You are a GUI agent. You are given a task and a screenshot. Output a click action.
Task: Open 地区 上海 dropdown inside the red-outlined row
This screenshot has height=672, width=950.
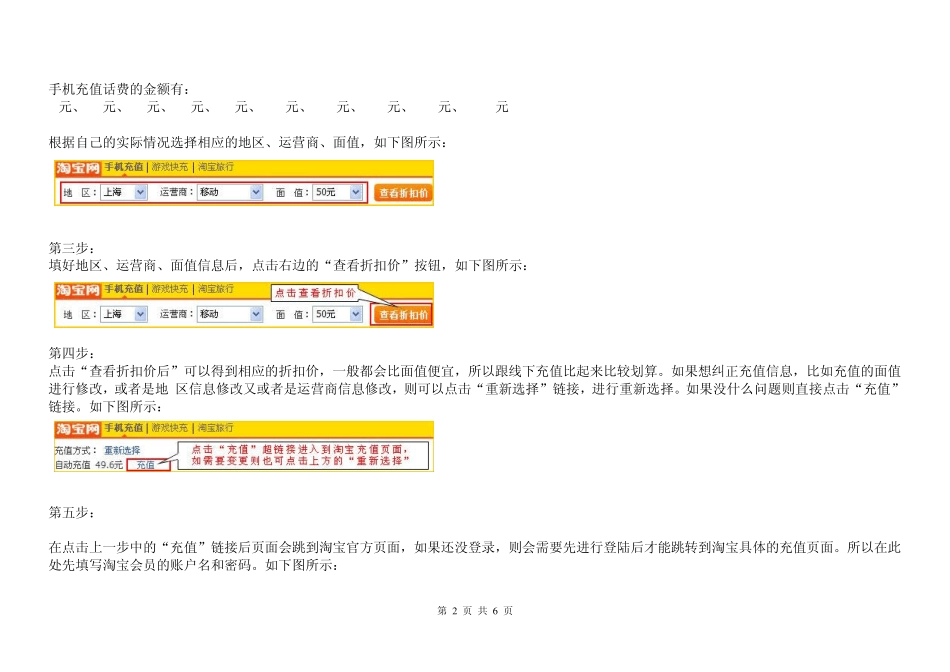pyautogui.click(x=124, y=192)
